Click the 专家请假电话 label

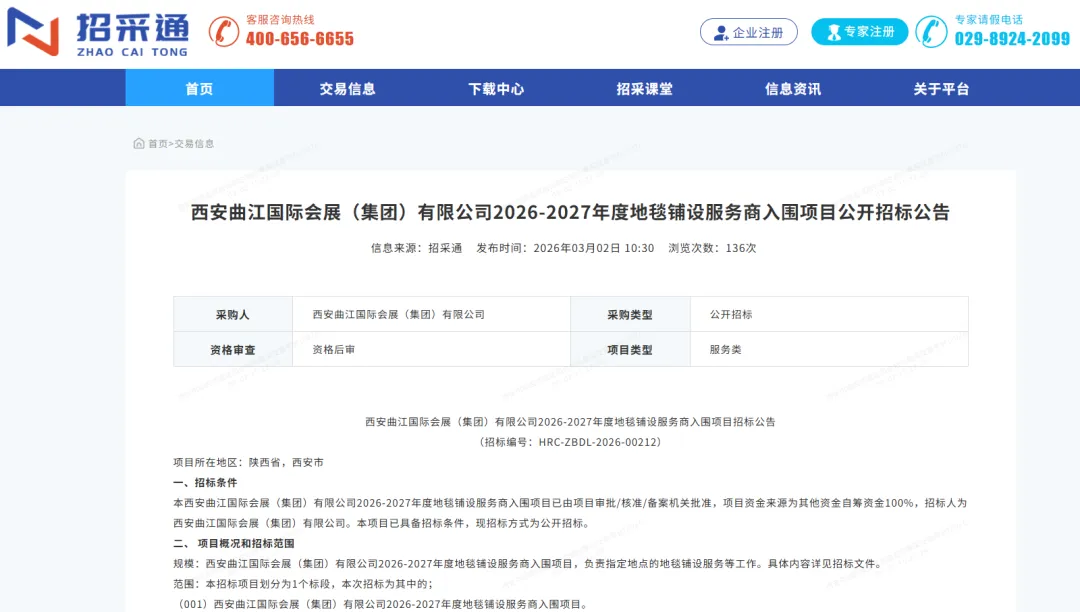point(988,19)
